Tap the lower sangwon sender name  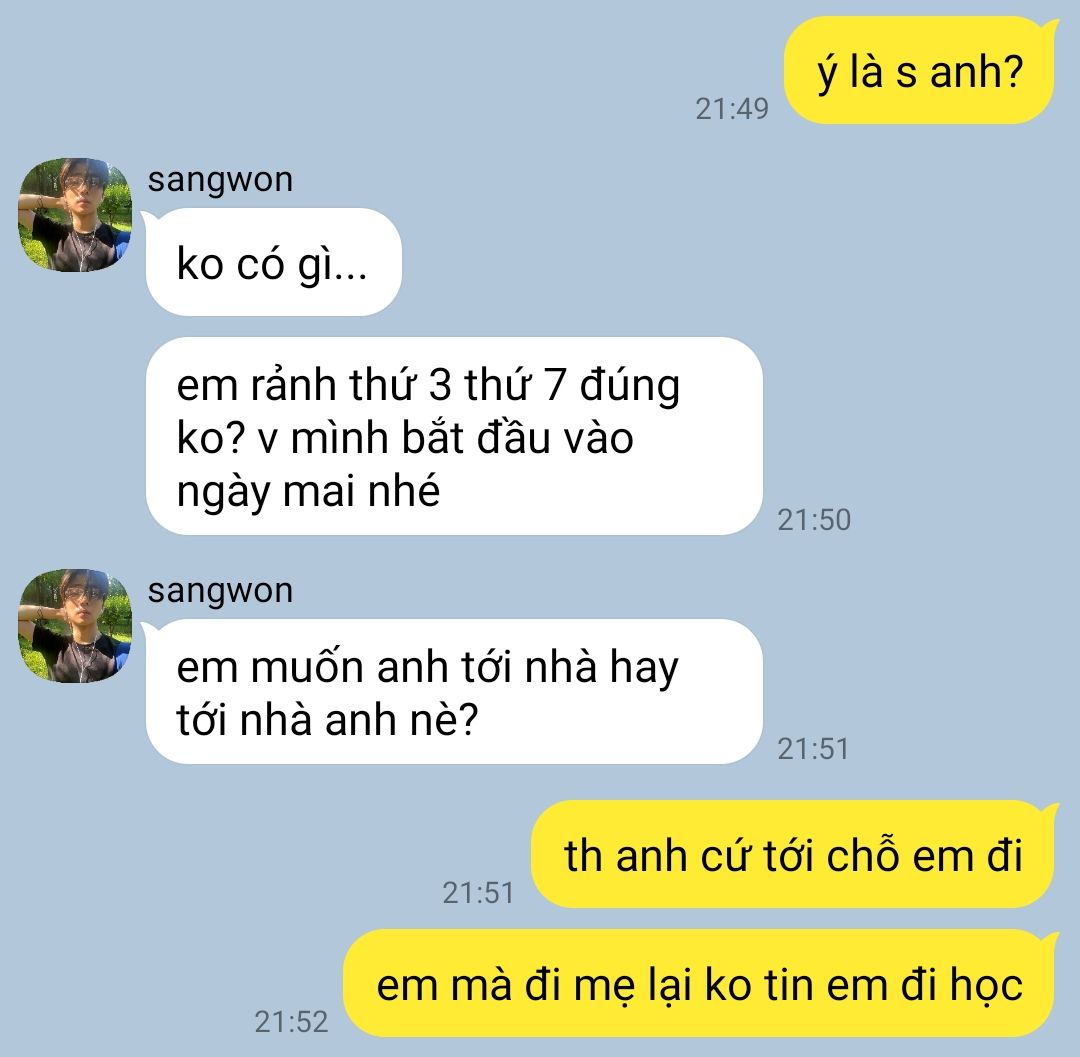coord(220,592)
